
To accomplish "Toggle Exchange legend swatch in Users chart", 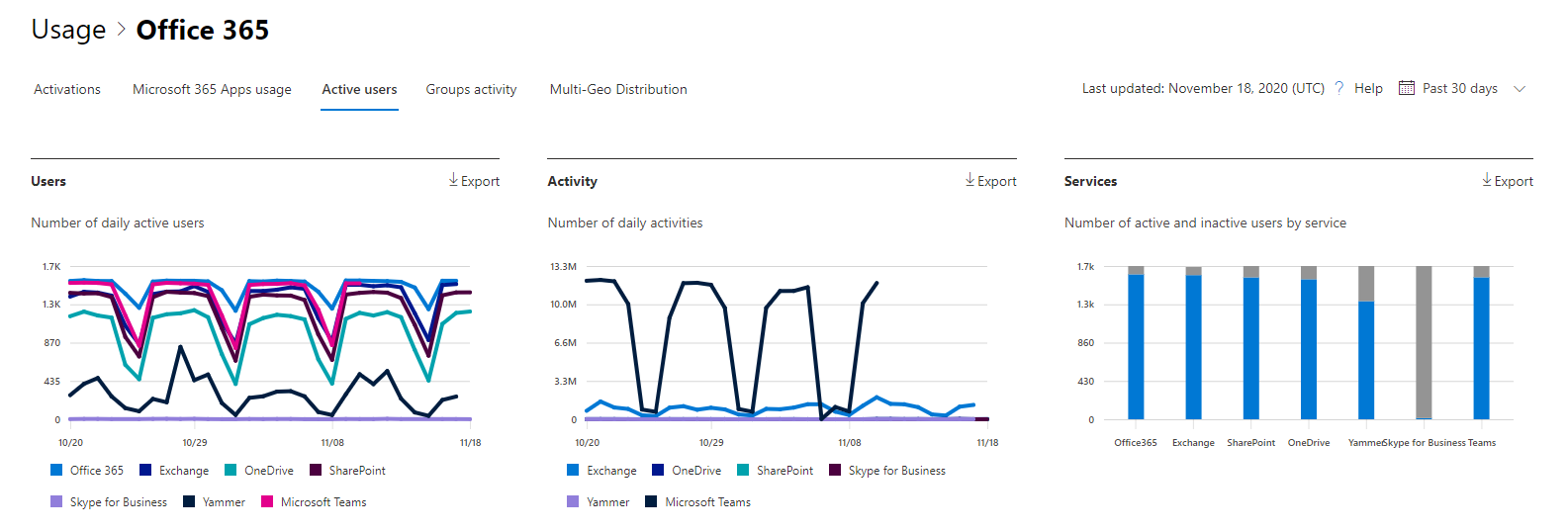I will click(x=145, y=470).
